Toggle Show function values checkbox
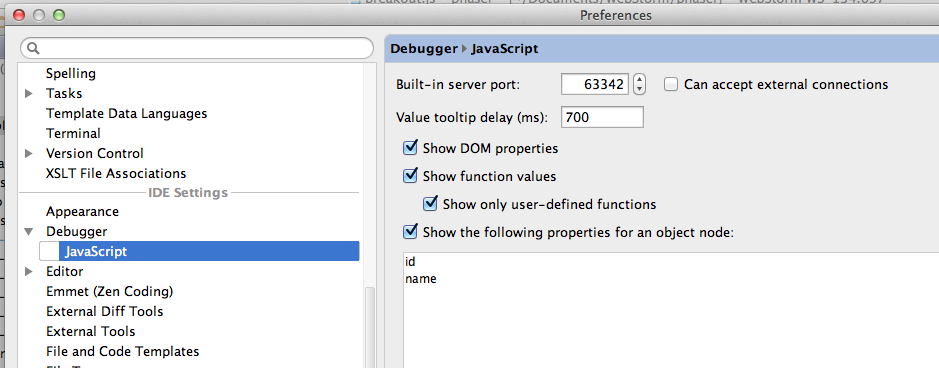Viewport: 939px width, 368px height. coord(410,176)
